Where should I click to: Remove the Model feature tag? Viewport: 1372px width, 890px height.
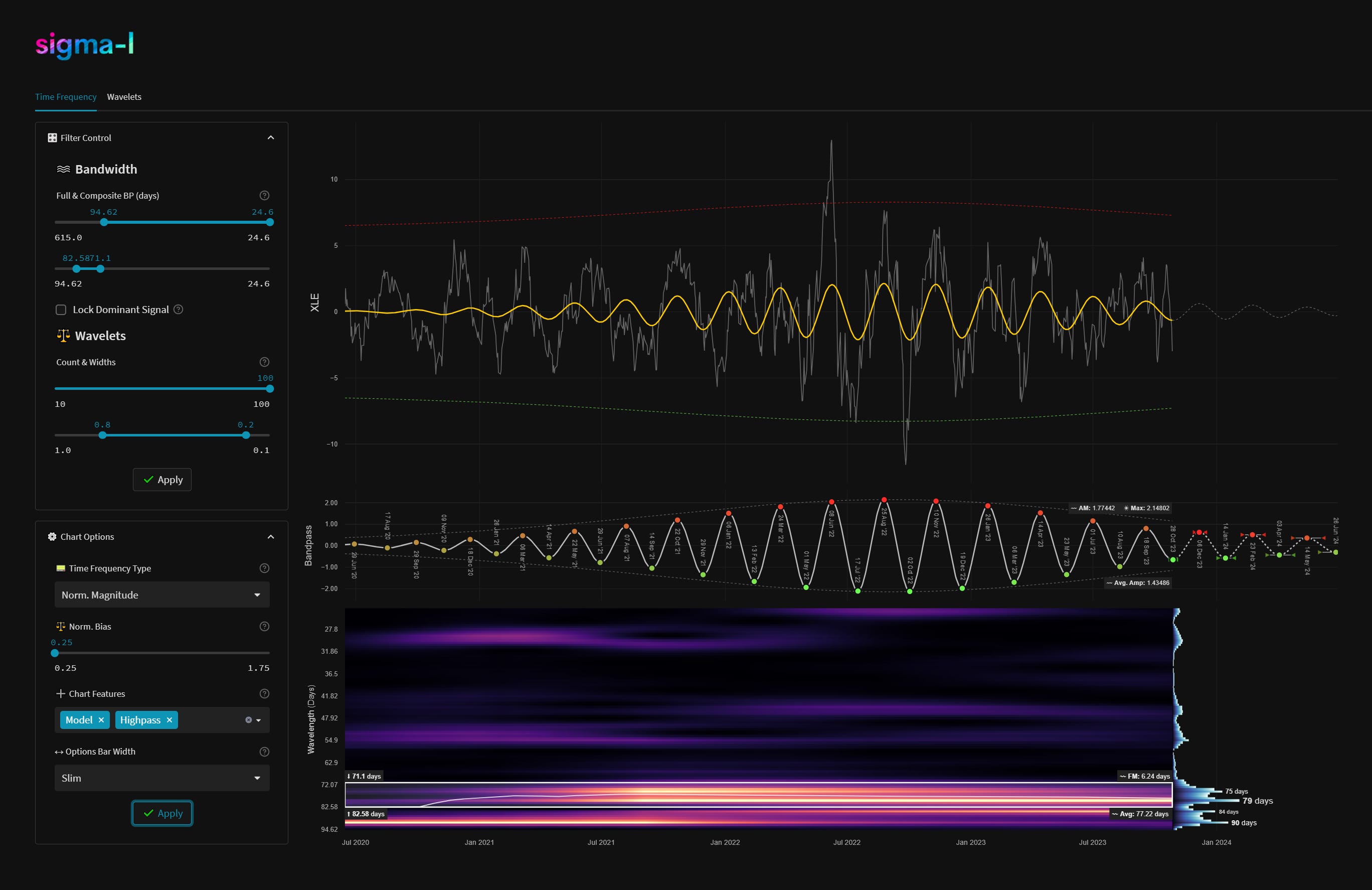pos(101,720)
